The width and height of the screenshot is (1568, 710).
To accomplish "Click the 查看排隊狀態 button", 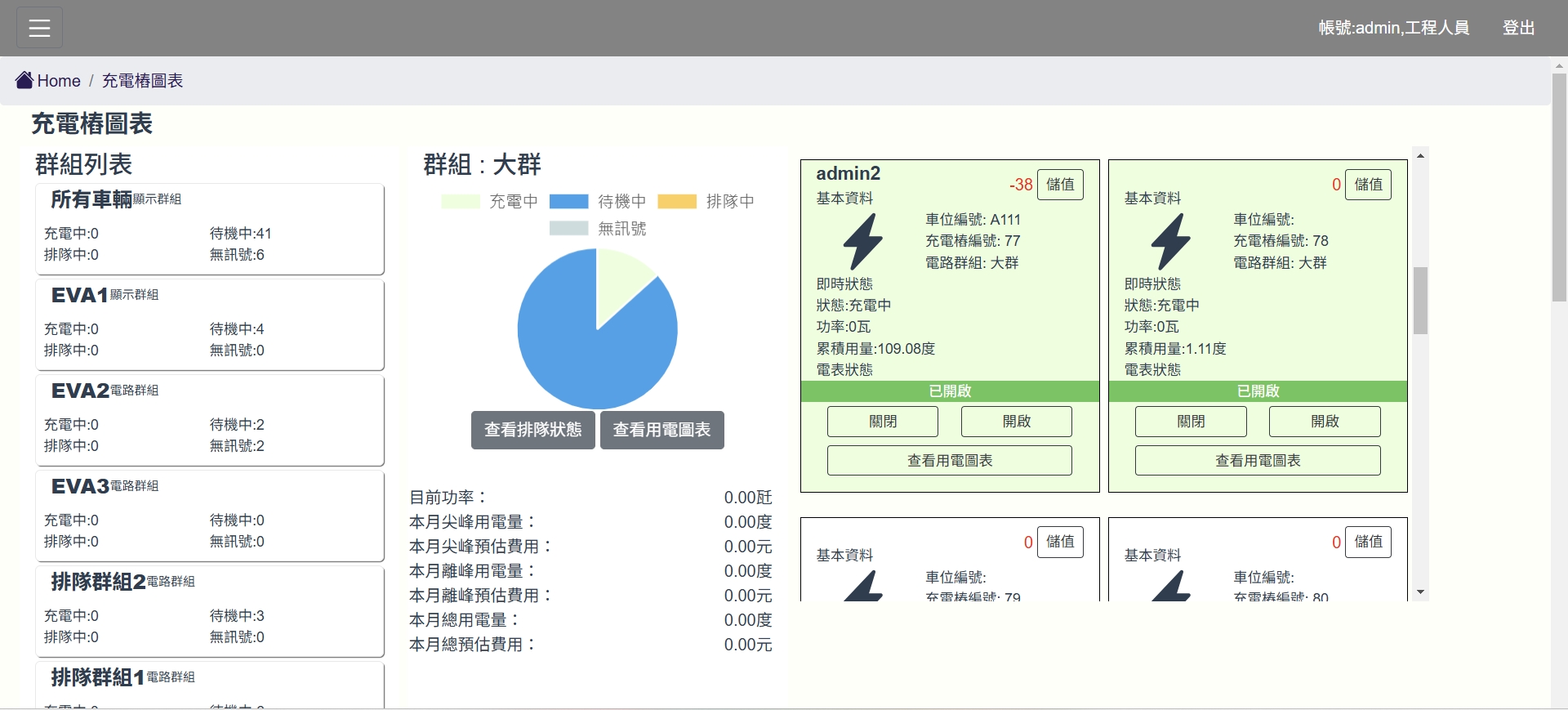I will (x=532, y=430).
